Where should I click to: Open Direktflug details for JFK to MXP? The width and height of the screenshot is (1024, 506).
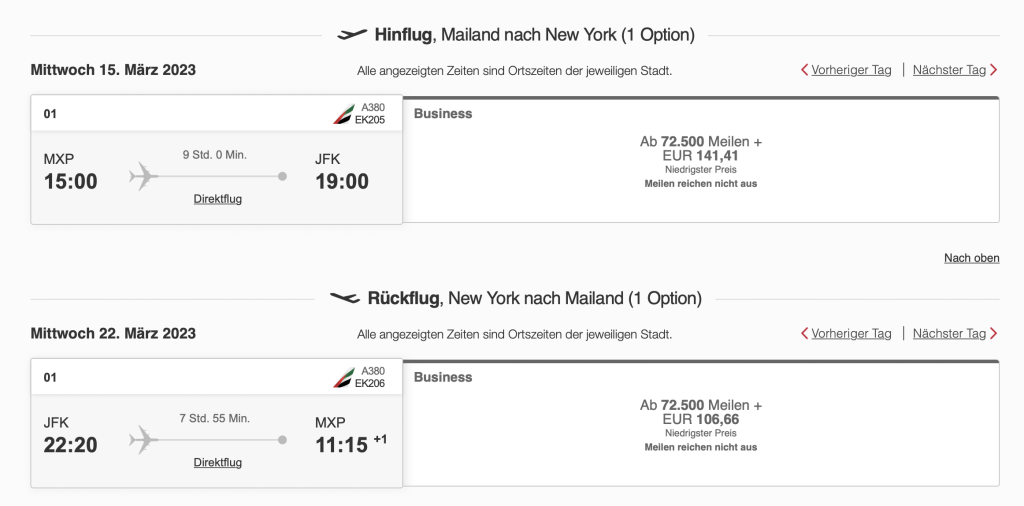click(x=217, y=463)
